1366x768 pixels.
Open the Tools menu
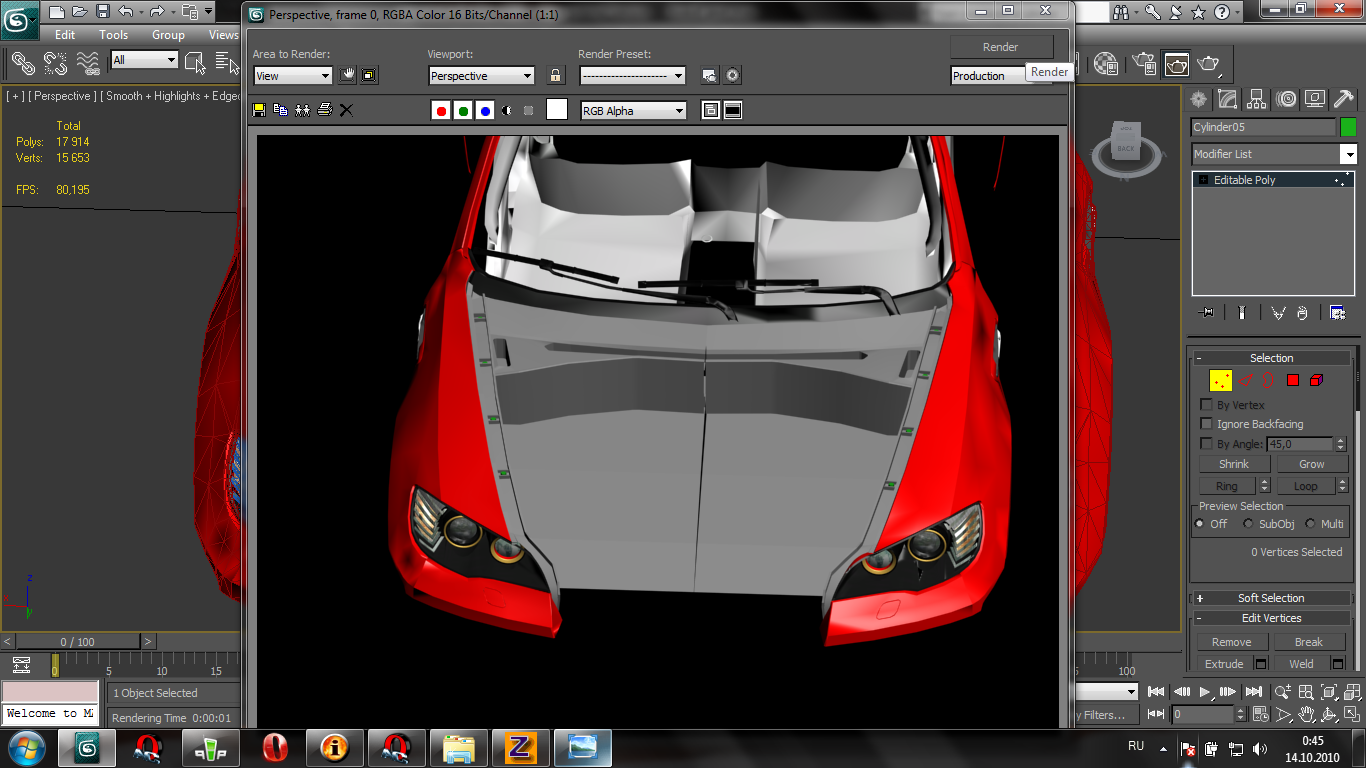(113, 35)
